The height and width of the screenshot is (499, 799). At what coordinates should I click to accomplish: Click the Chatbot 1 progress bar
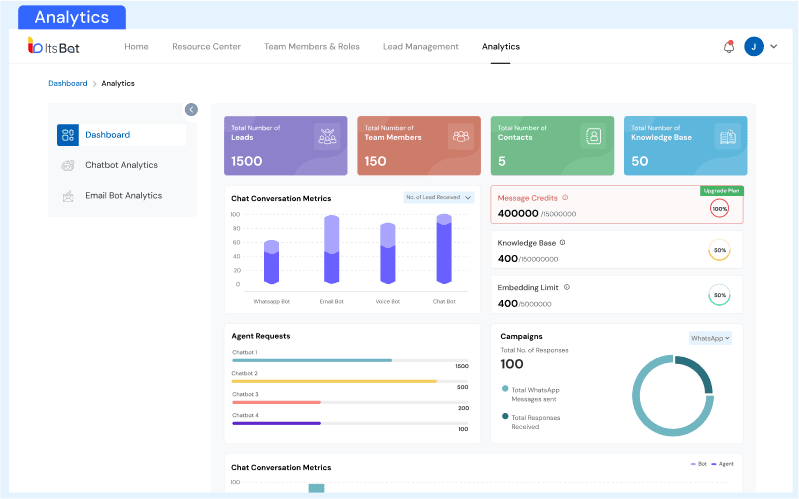point(350,360)
